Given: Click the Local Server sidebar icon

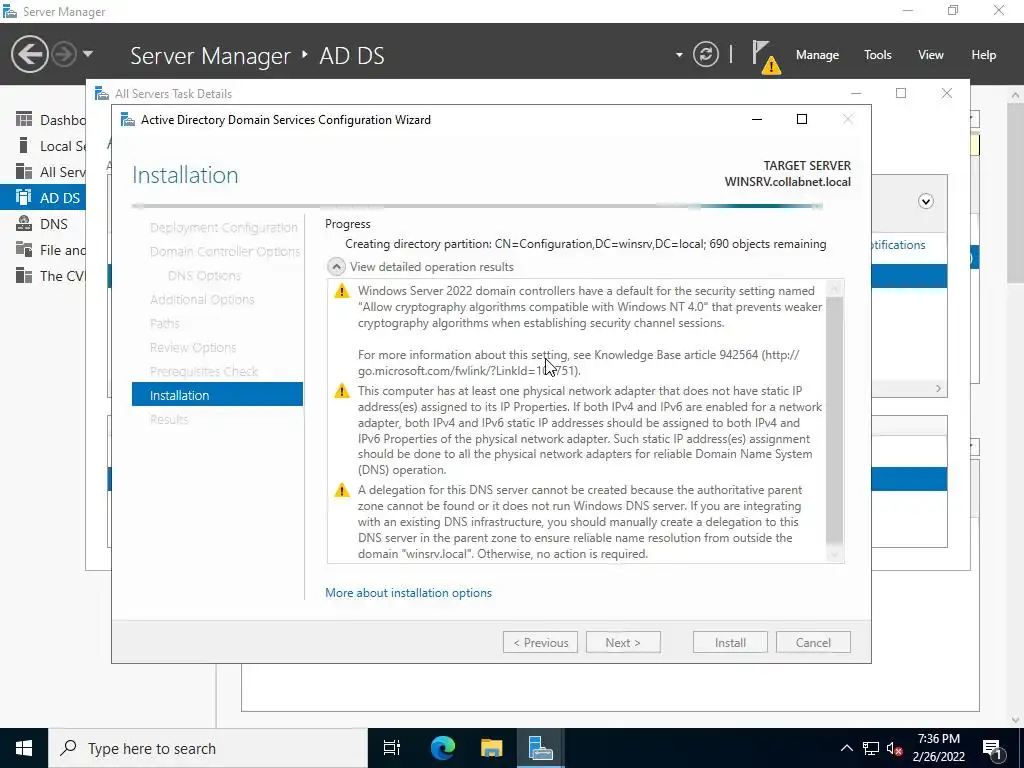Looking at the screenshot, I should pyautogui.click(x=24, y=145).
